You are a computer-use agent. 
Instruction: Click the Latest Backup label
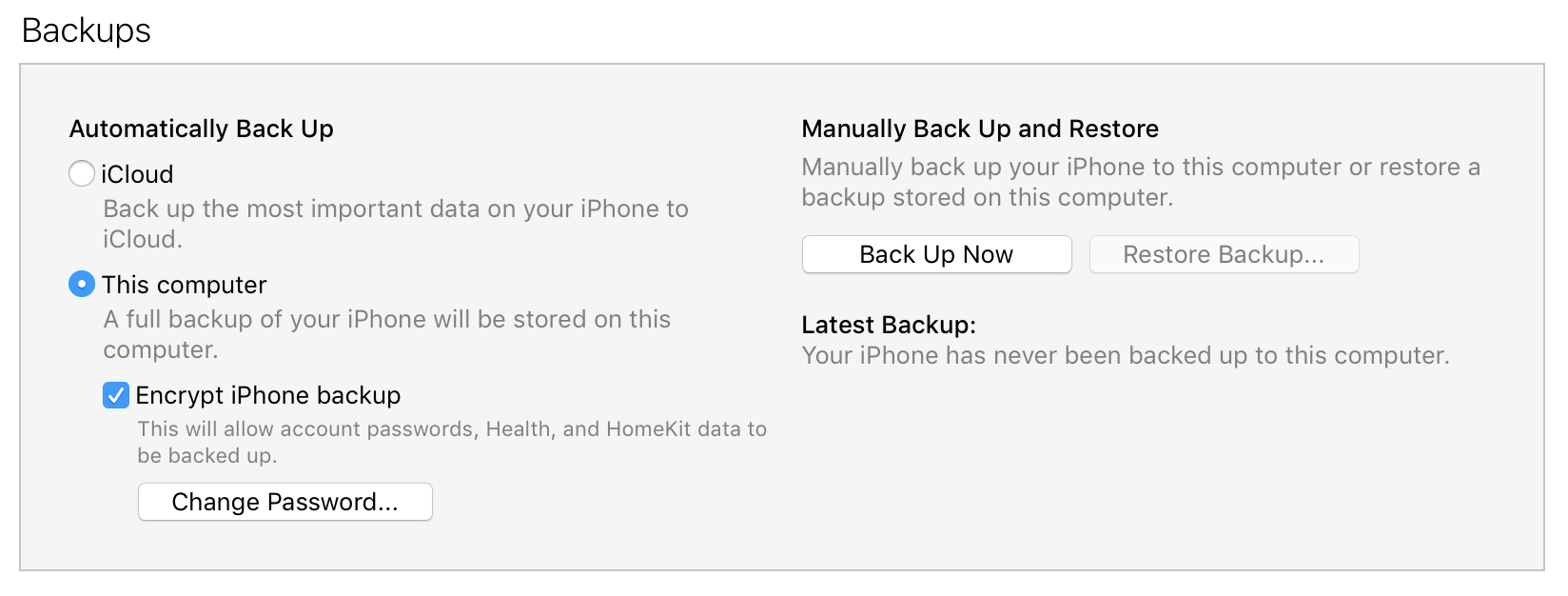(x=890, y=325)
